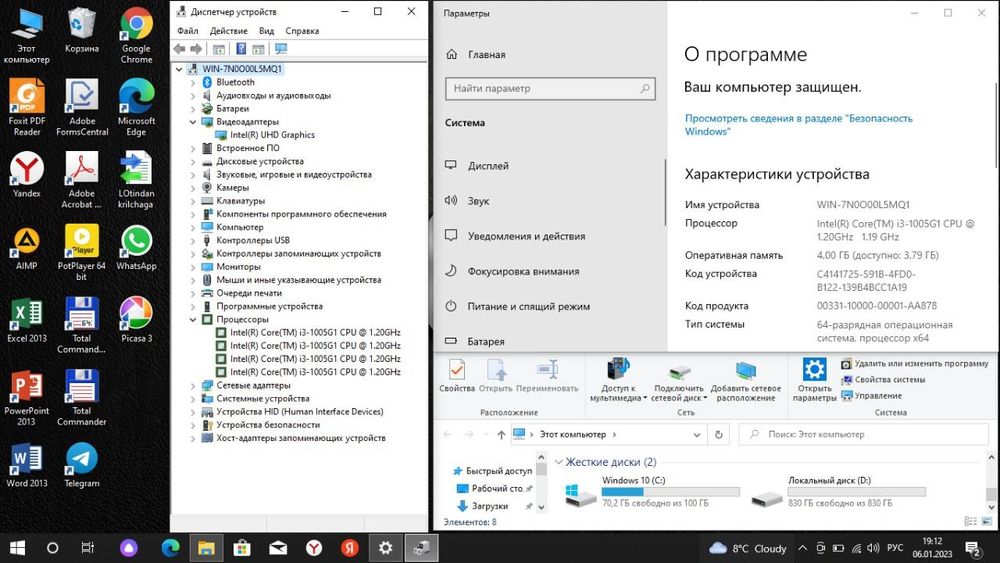Image resolution: width=1000 pixels, height=563 pixels.
Task: Select Загрузки in Explorer quick access
Action: click(x=490, y=506)
